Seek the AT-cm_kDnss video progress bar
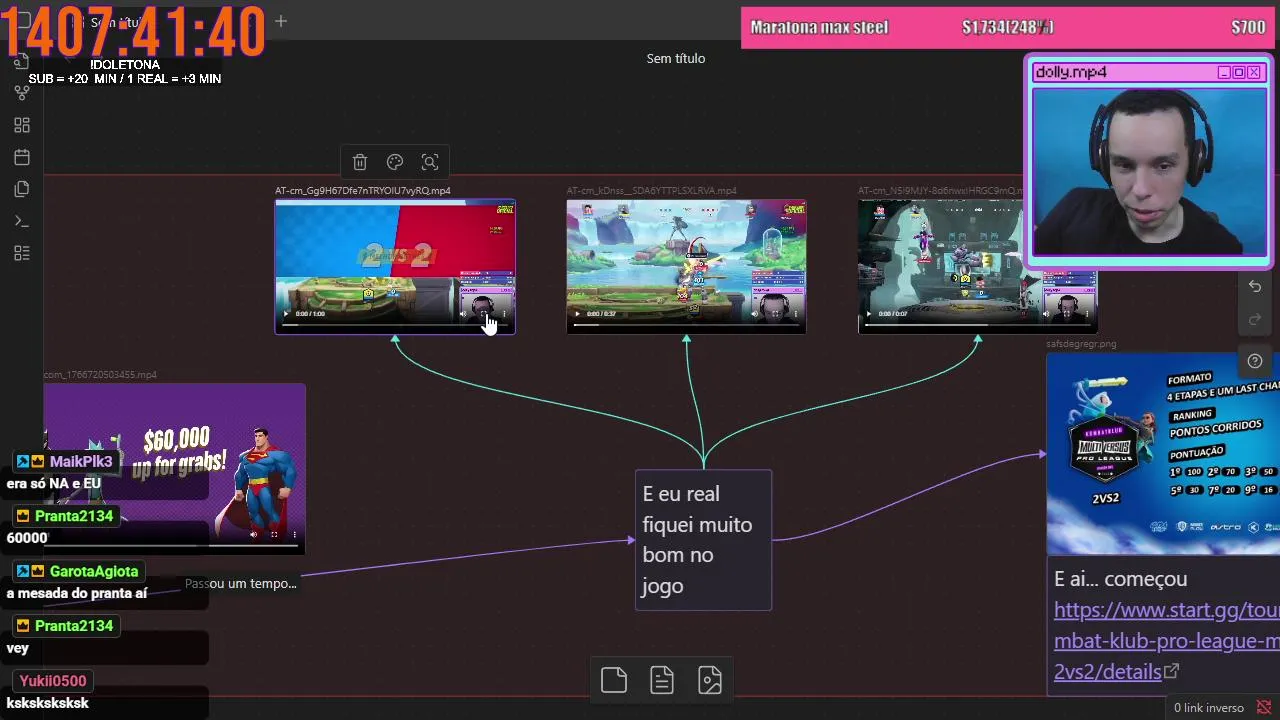This screenshot has height=720, width=1280. pos(686,324)
